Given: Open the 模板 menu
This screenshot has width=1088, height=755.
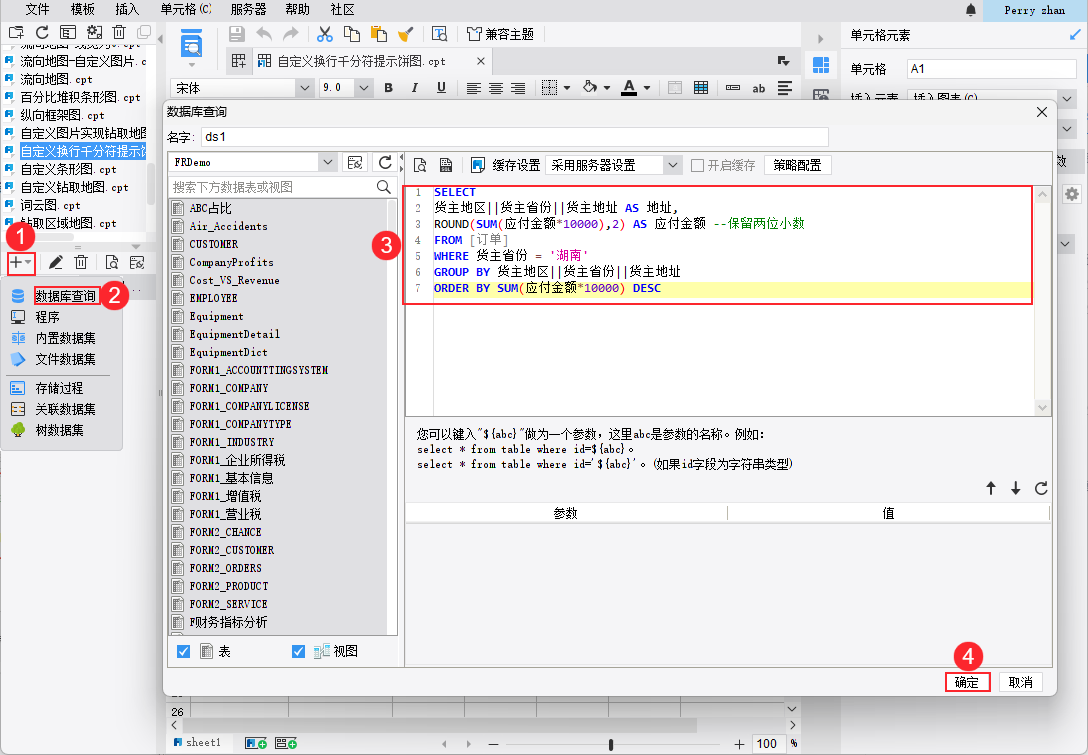Looking at the screenshot, I should click(82, 10).
